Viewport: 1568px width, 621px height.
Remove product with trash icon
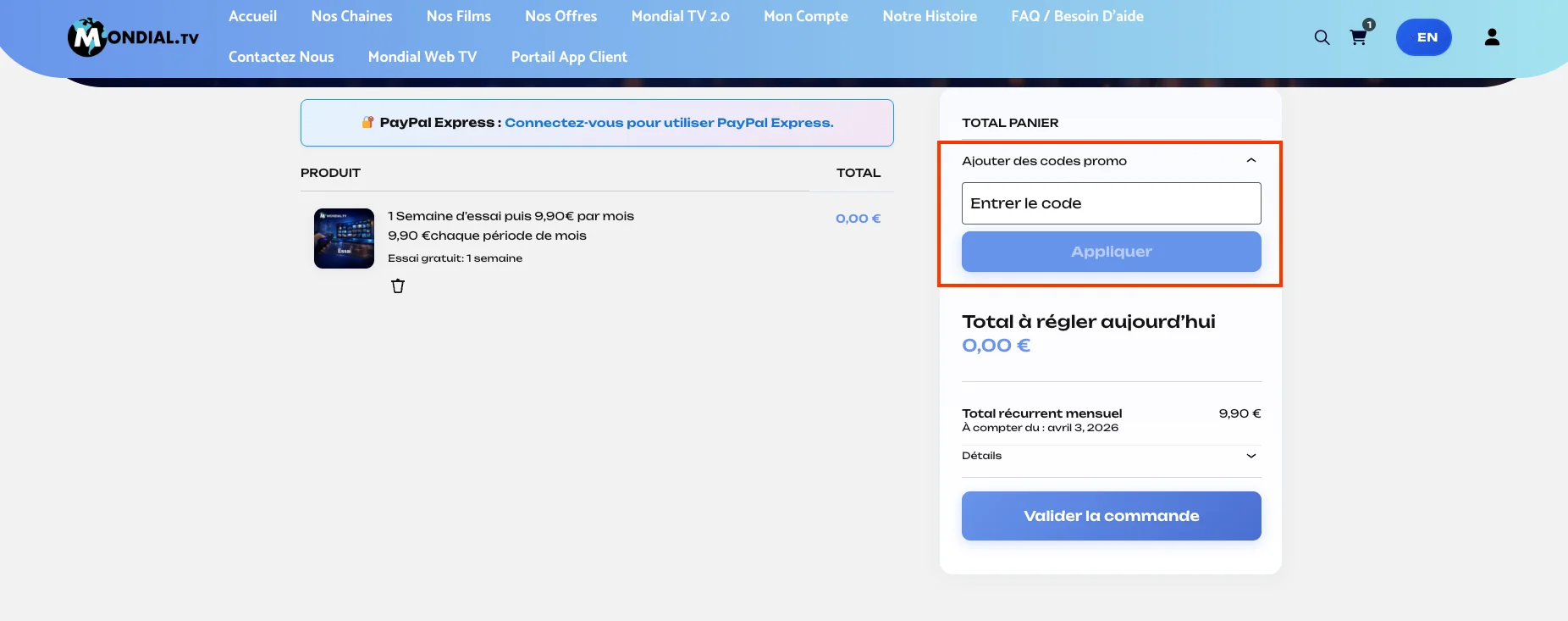[398, 286]
